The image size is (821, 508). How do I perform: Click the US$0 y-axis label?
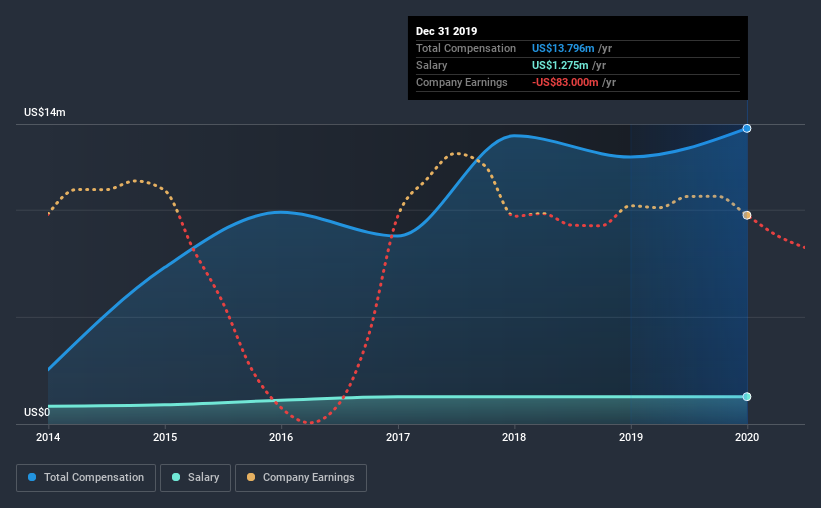click(x=37, y=412)
